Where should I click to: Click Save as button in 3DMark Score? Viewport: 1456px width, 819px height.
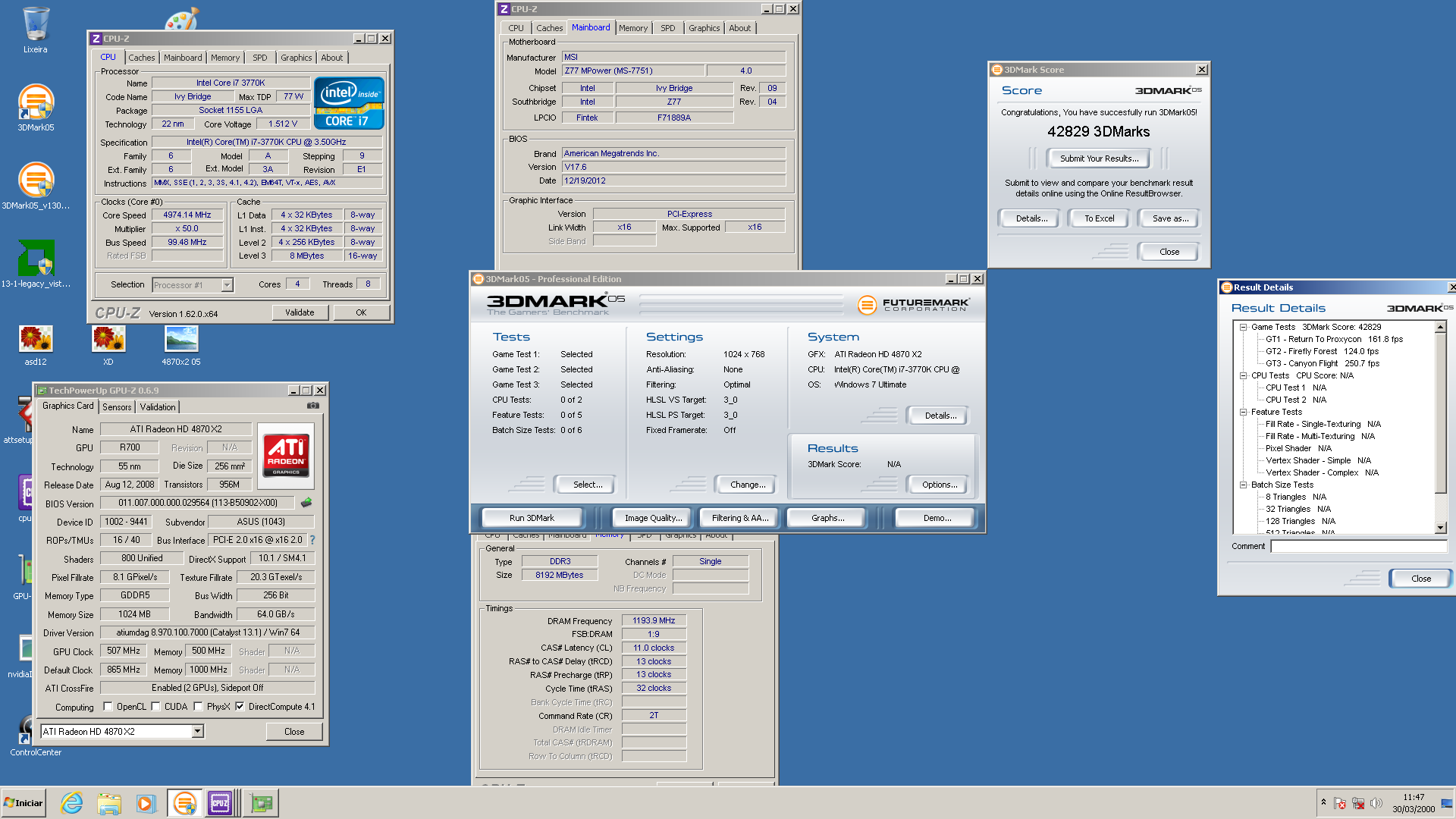[x=1170, y=218]
